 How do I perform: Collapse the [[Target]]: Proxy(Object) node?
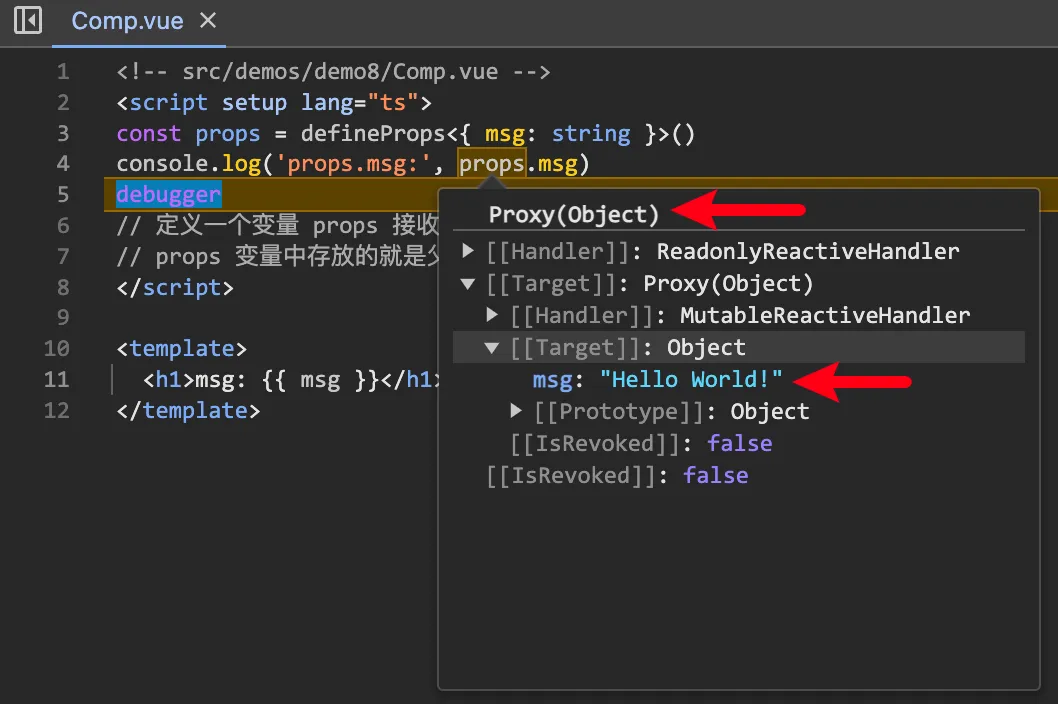pos(468,283)
